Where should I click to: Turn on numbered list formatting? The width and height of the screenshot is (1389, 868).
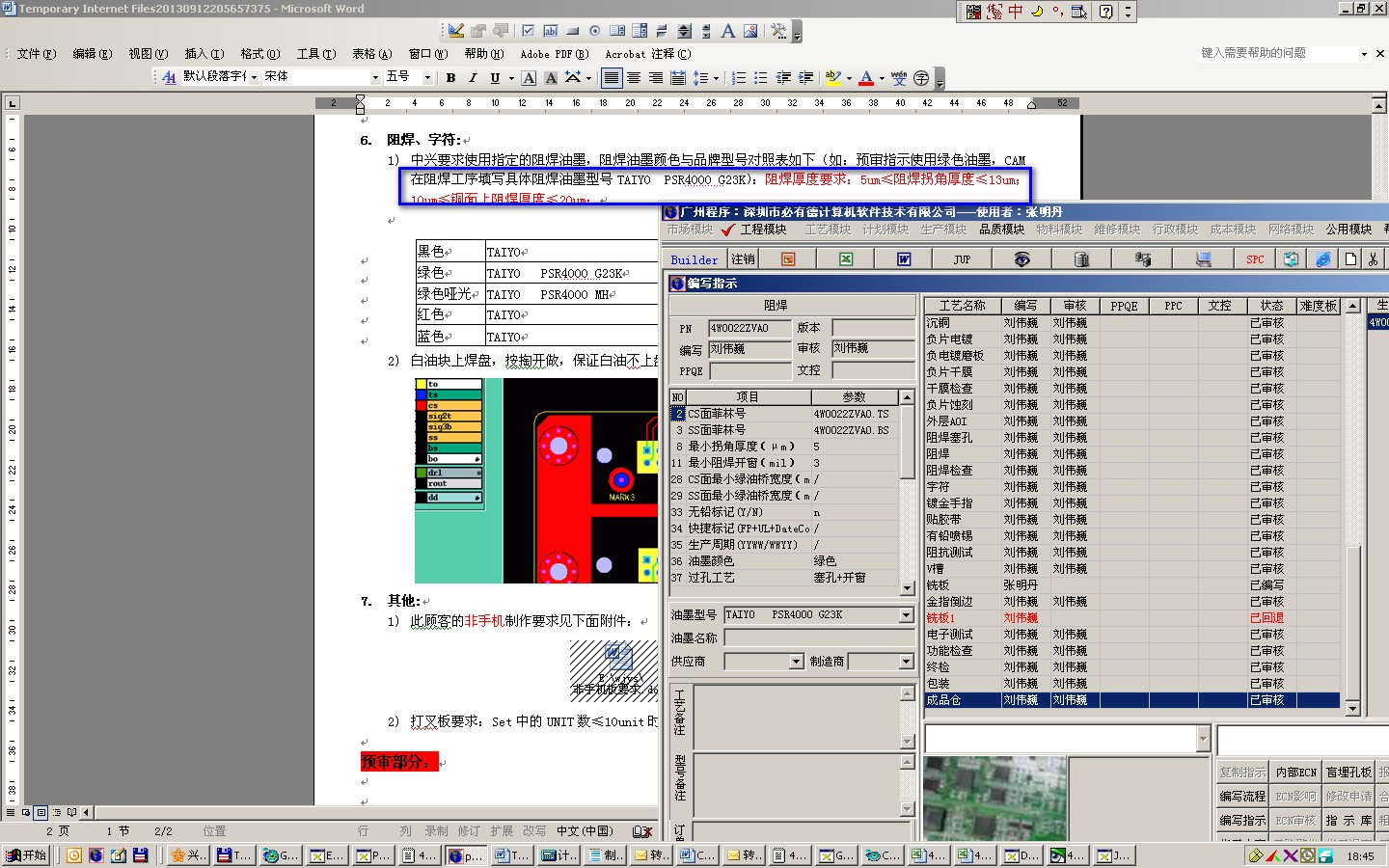tap(739, 78)
